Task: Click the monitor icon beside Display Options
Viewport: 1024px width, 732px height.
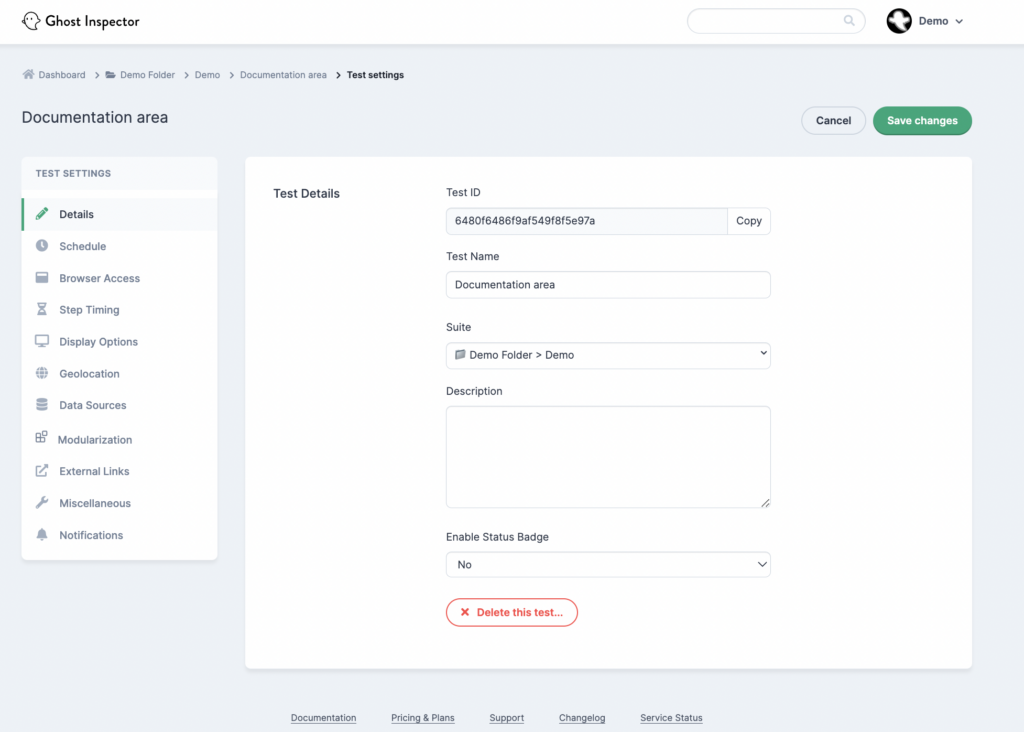Action: click(42, 341)
